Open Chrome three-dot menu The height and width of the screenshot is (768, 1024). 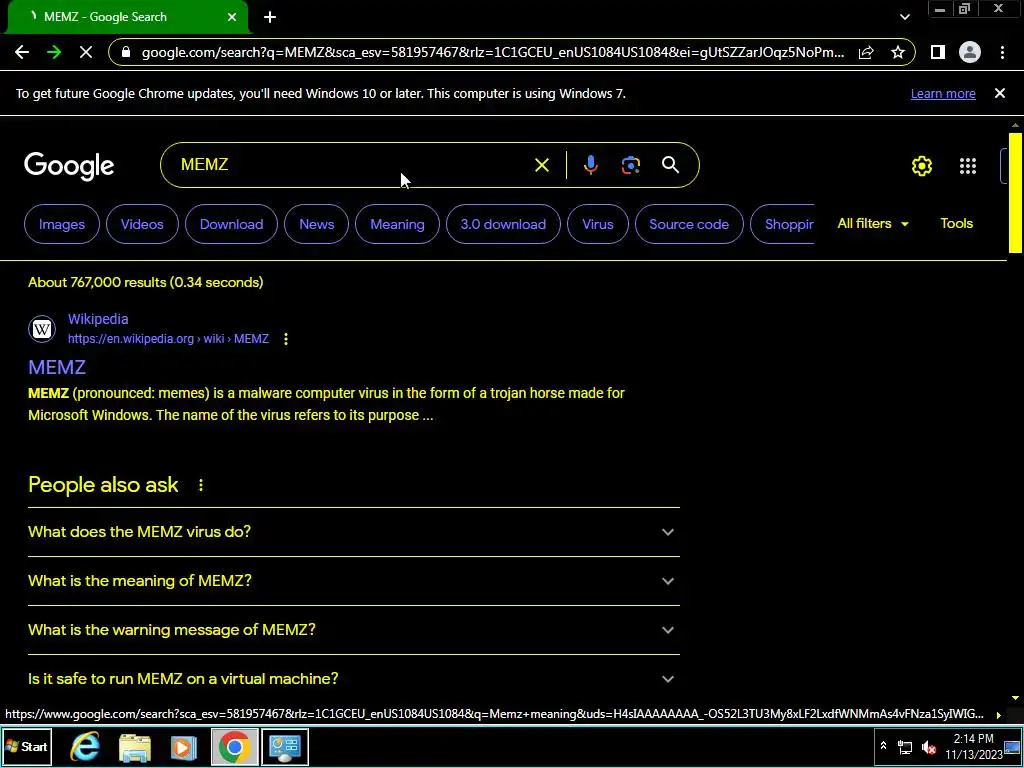[1002, 52]
